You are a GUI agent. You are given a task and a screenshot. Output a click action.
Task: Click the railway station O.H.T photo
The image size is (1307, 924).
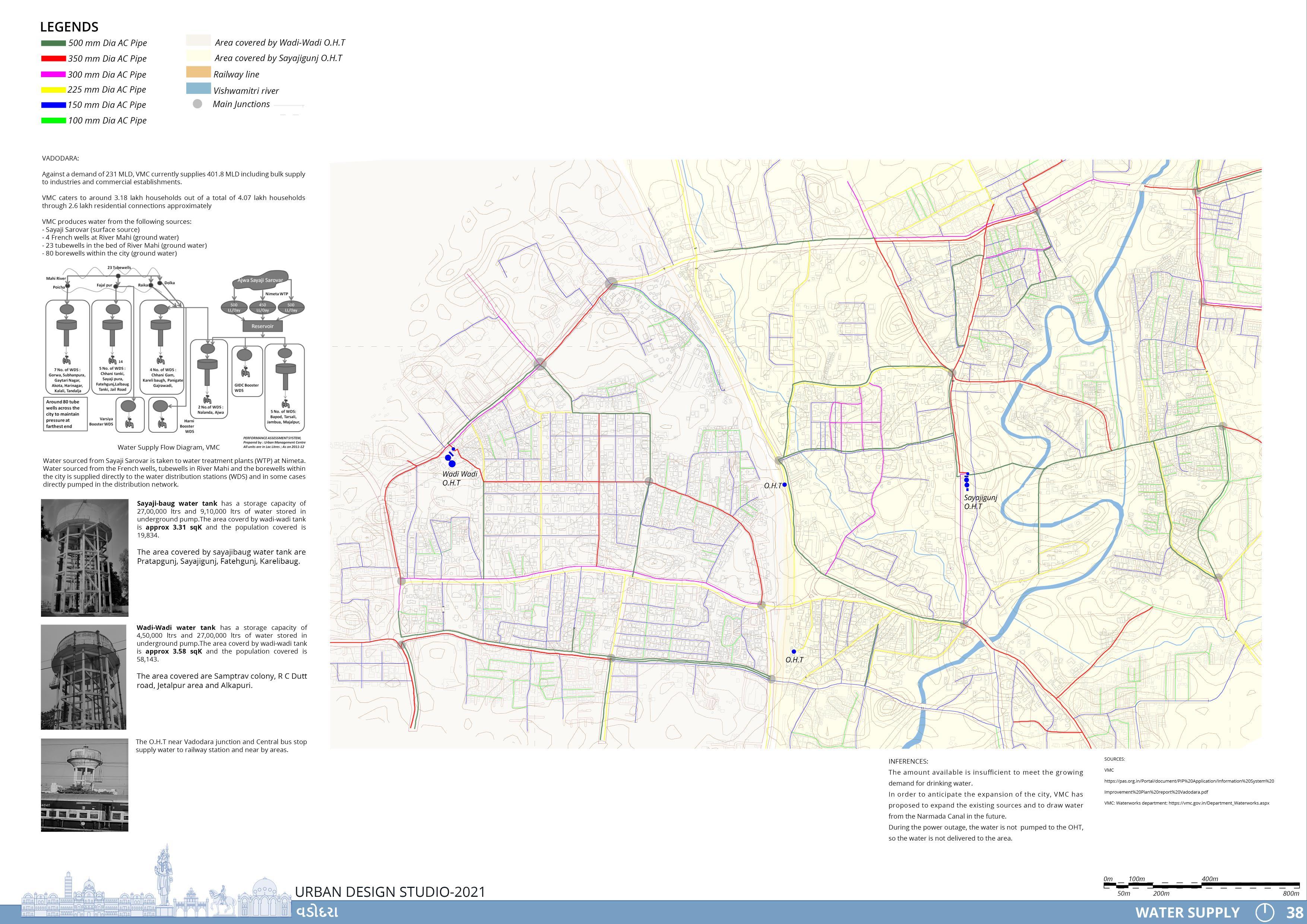point(84,785)
